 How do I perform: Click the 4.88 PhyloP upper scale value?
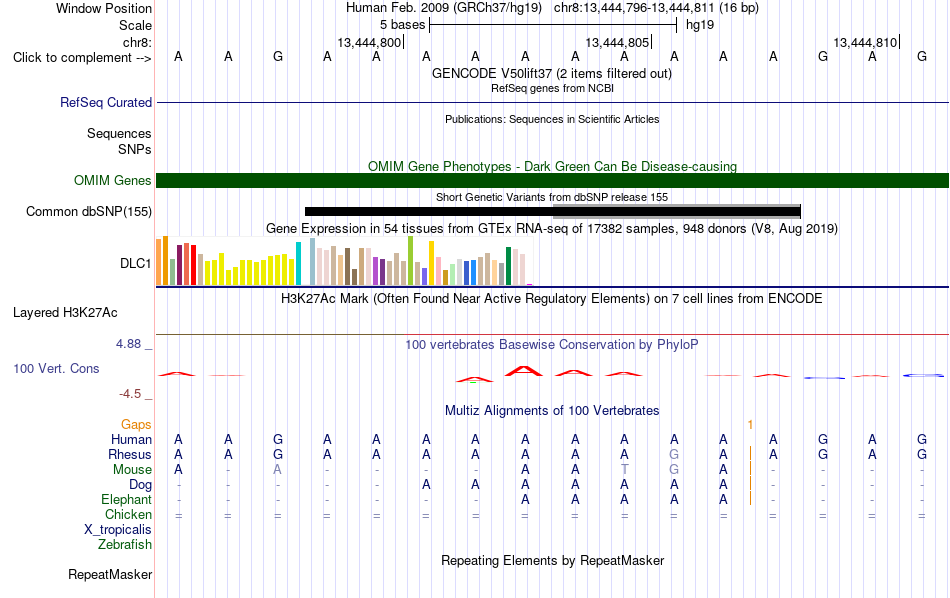coord(128,344)
